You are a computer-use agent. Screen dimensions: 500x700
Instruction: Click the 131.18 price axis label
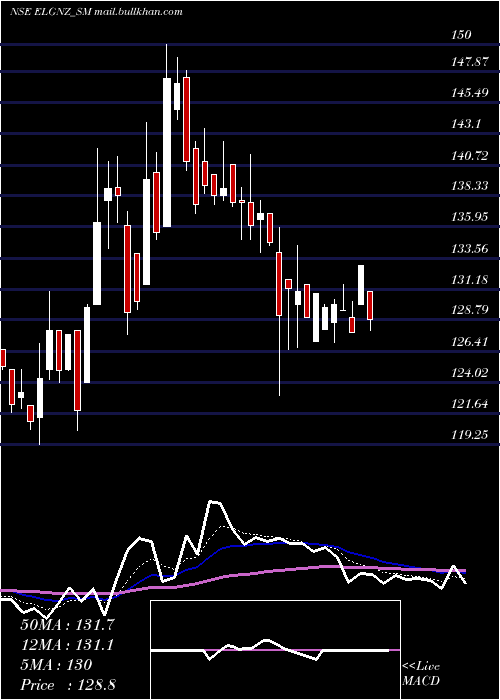[471, 280]
